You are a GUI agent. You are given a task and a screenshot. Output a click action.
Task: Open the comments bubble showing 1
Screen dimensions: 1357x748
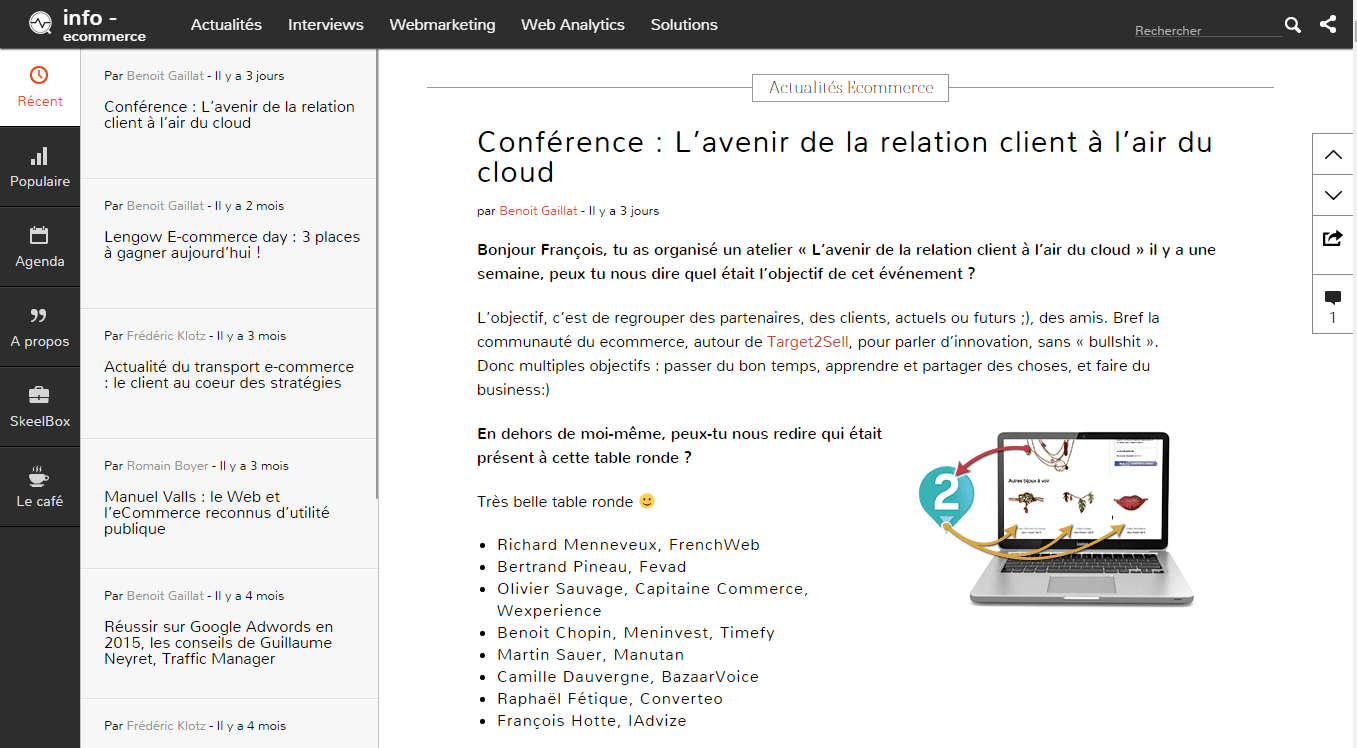pos(1333,306)
